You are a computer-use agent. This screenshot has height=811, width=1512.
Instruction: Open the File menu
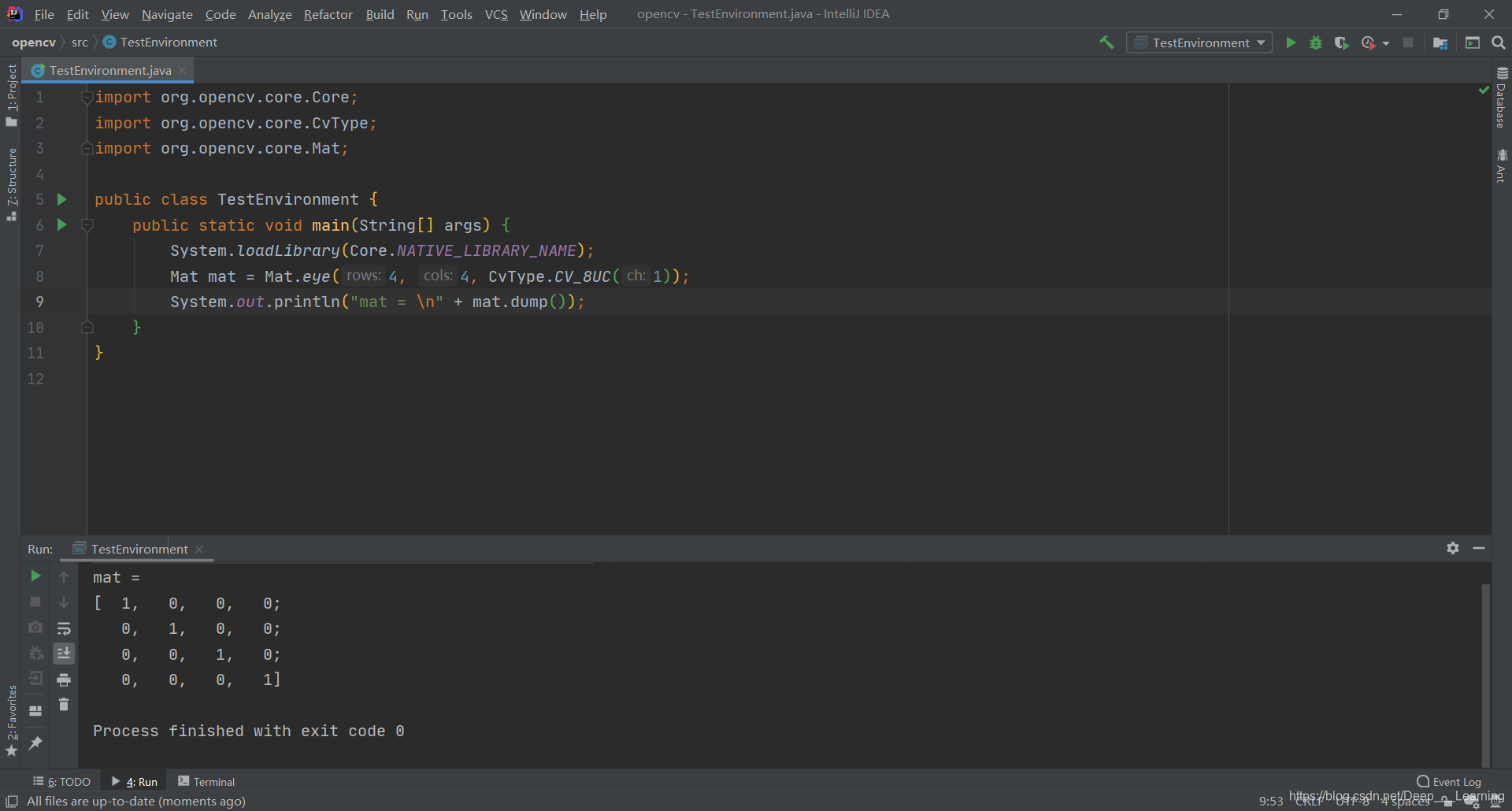(x=44, y=14)
